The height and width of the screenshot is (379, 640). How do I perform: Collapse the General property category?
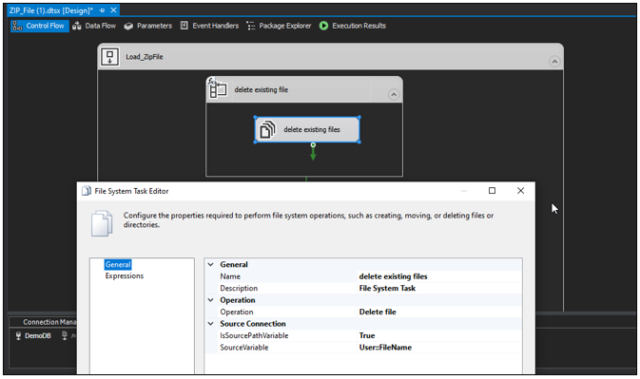click(x=211, y=264)
